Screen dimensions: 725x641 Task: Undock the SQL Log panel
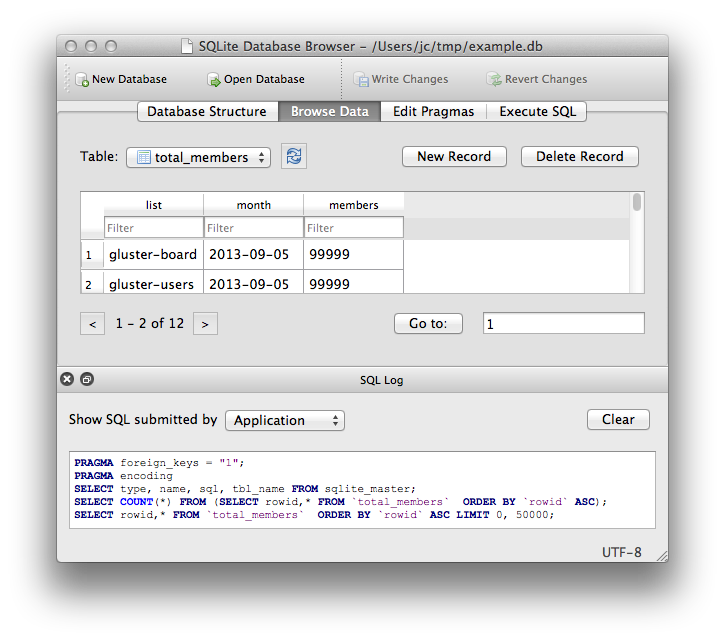[87, 380]
